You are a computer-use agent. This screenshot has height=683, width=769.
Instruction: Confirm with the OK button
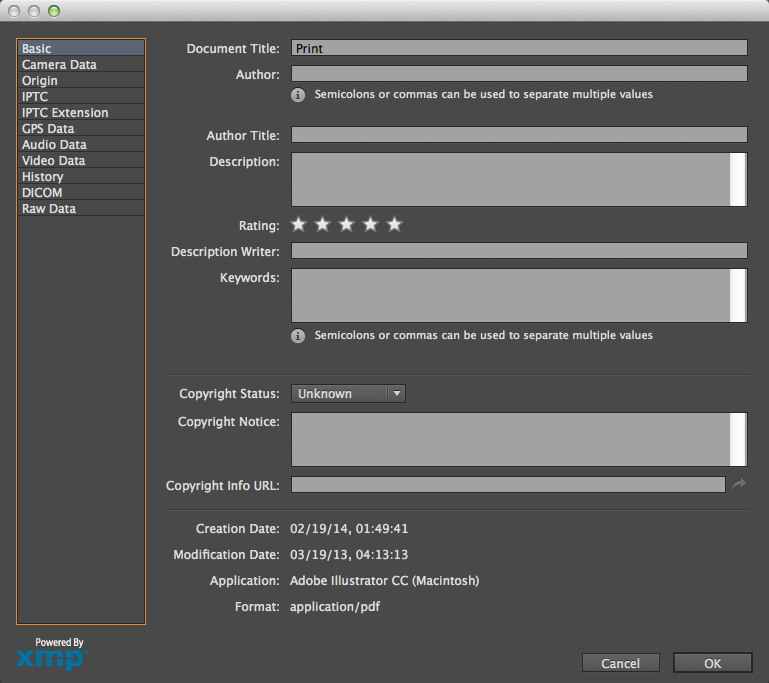(713, 663)
